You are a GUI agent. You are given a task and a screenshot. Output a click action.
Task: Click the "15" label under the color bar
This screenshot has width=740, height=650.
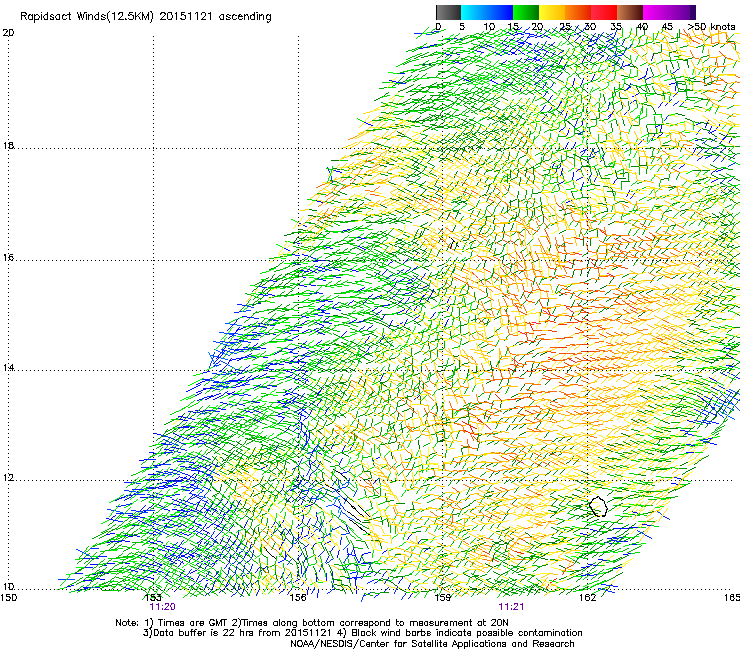513,27
